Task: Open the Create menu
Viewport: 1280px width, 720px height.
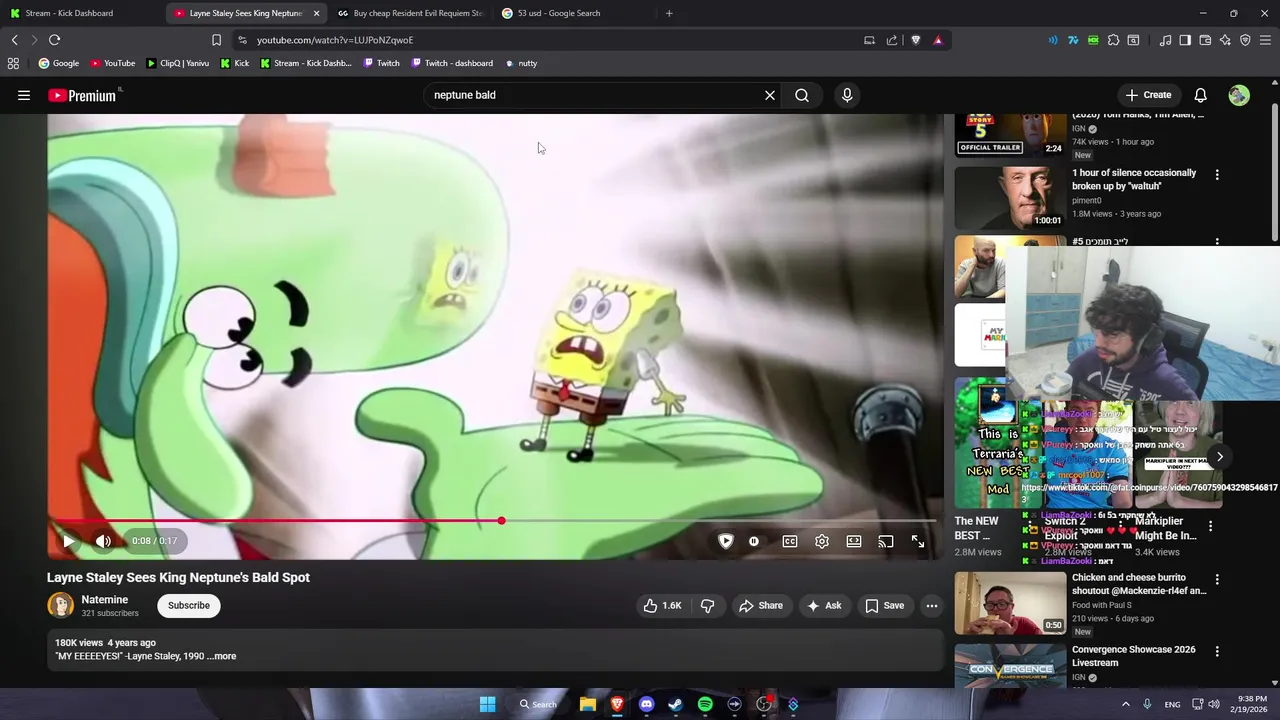Action: tap(1148, 95)
